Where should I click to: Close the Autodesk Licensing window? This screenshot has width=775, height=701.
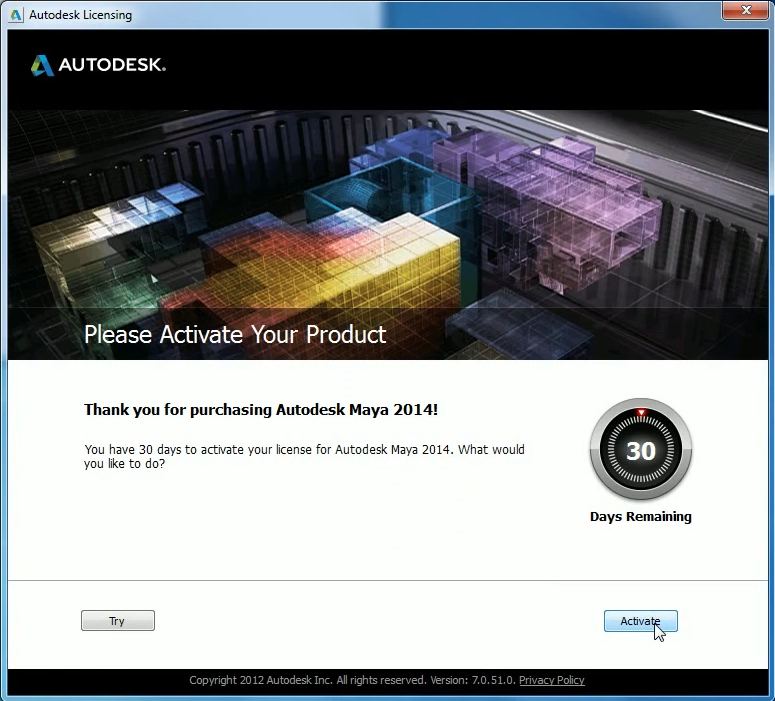coord(743,12)
